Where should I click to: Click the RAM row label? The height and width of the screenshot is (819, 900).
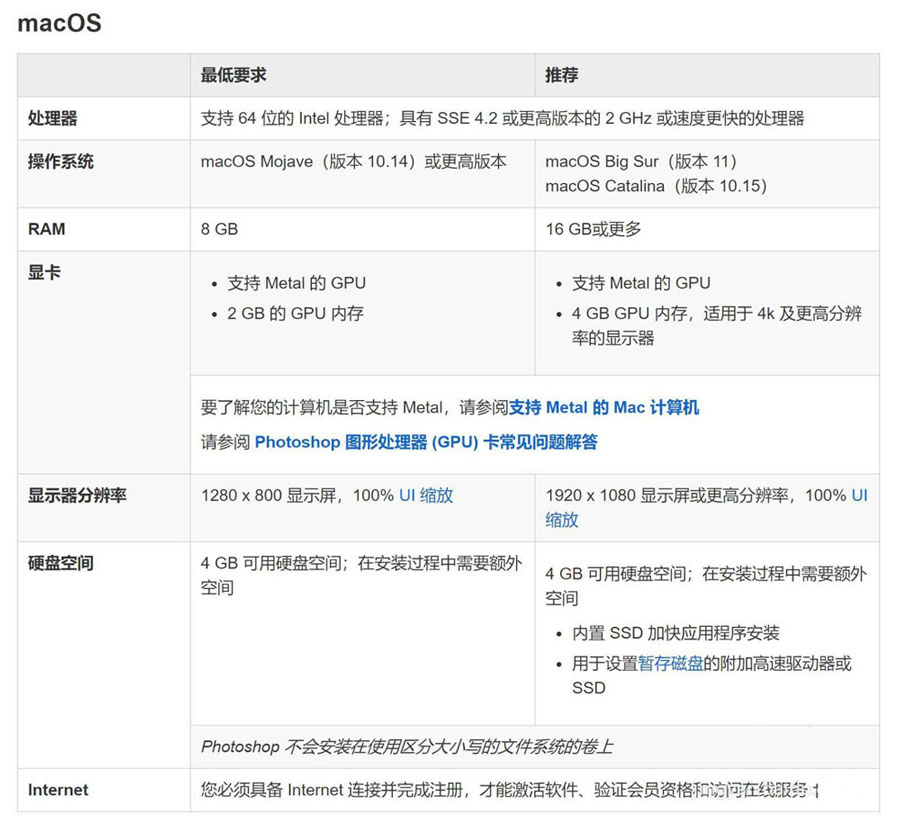46,229
